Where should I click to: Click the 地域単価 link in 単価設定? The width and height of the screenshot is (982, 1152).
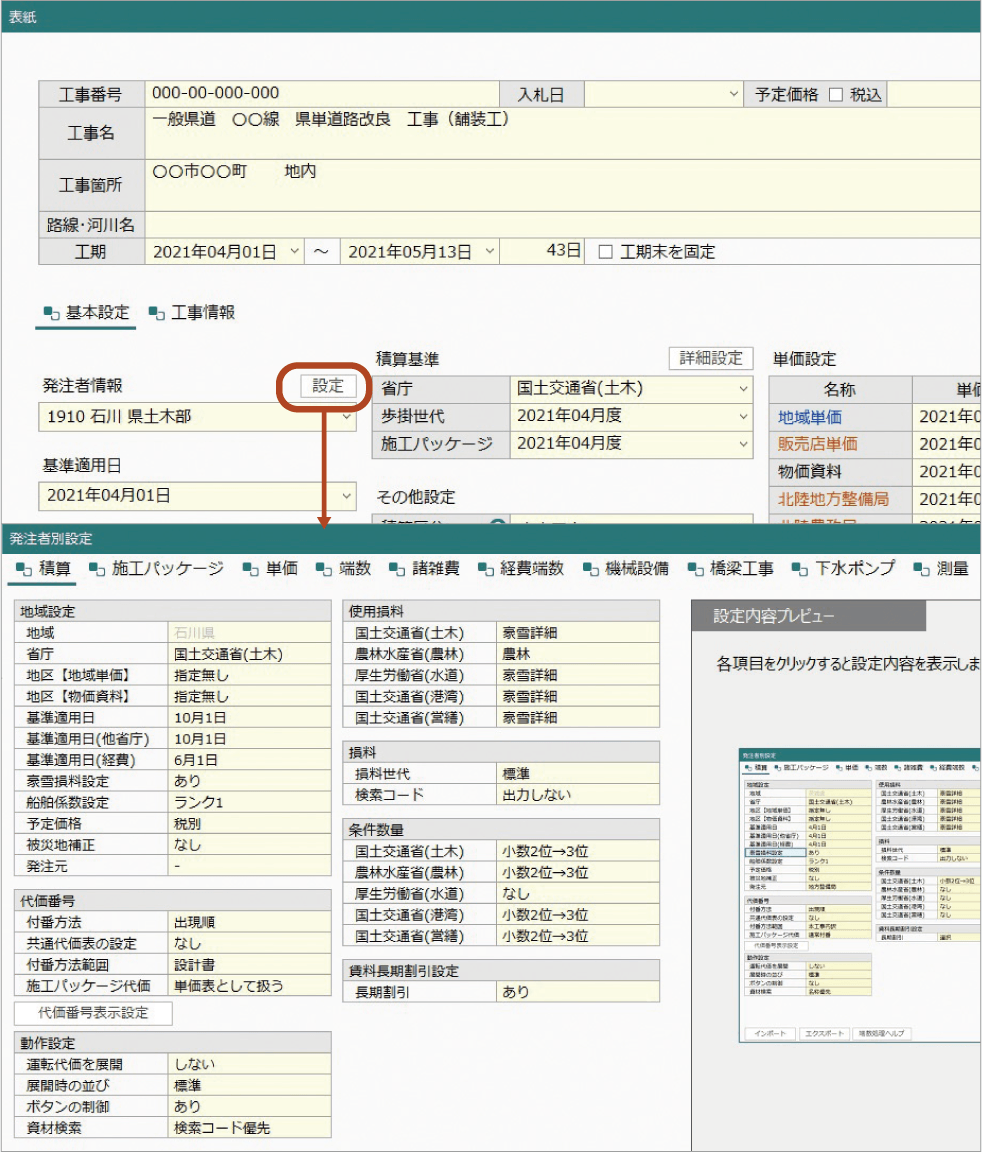[x=810, y=417]
